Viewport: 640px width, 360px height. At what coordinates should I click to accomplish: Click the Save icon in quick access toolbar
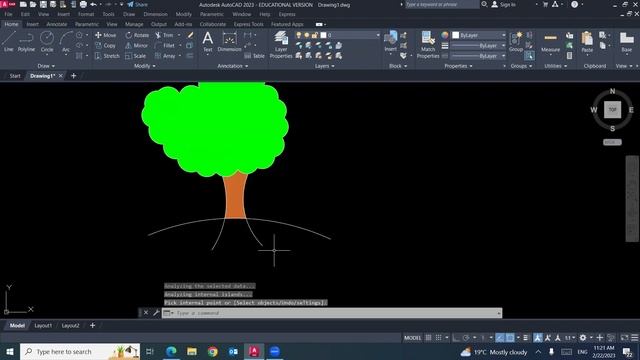pos(43,4)
